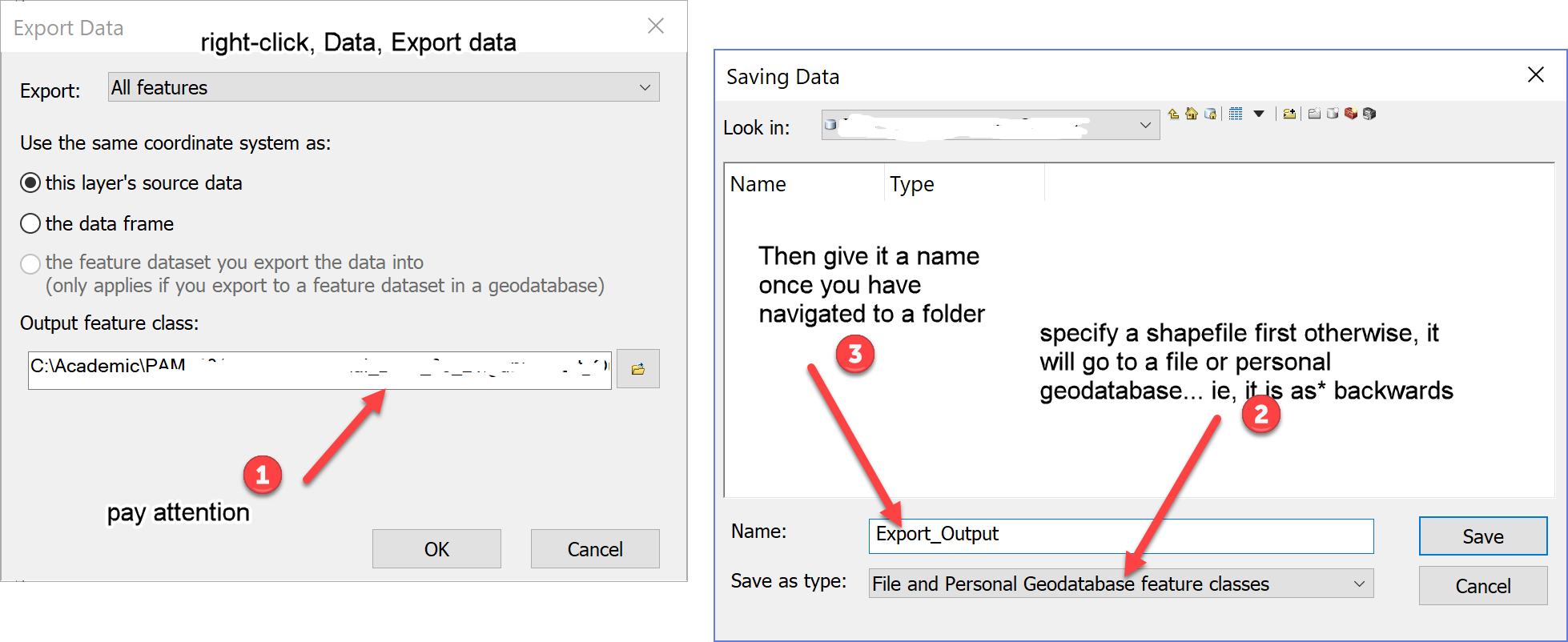Click Cancel in the Saving Data dialog
The image size is (1568, 642).
pyautogui.click(x=1482, y=586)
